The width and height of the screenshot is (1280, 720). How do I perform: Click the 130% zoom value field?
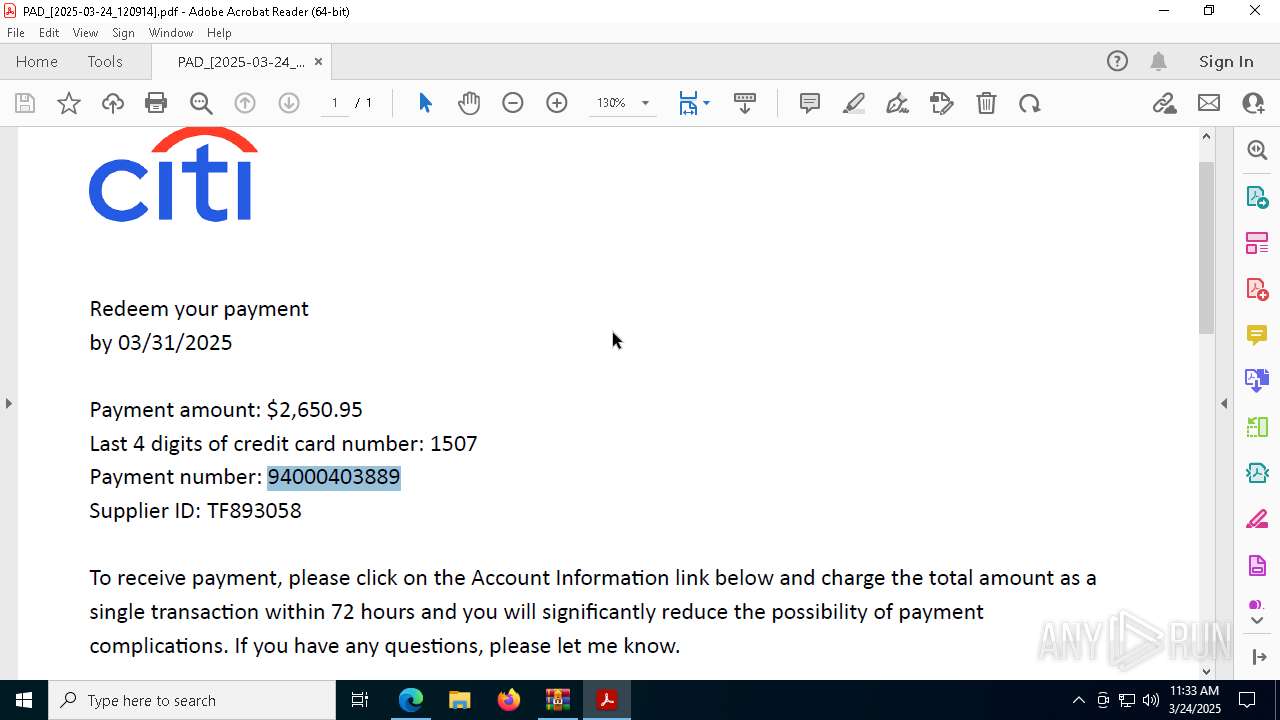click(611, 103)
